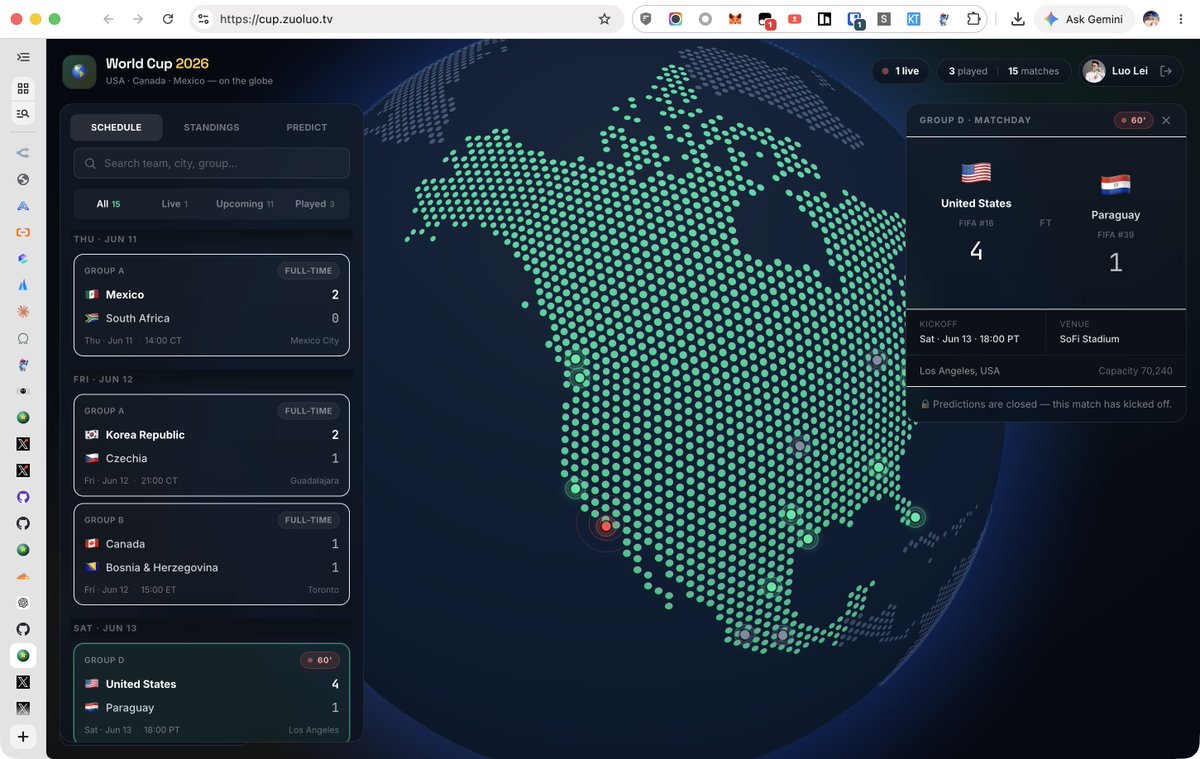The height and width of the screenshot is (759, 1200).
Task: Reload the page
Action: (x=168, y=19)
